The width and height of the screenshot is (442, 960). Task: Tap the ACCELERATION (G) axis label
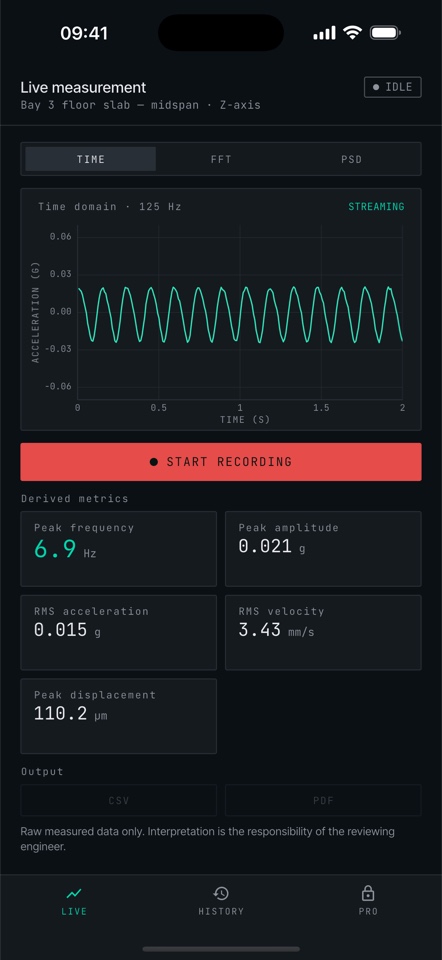pos(36,312)
